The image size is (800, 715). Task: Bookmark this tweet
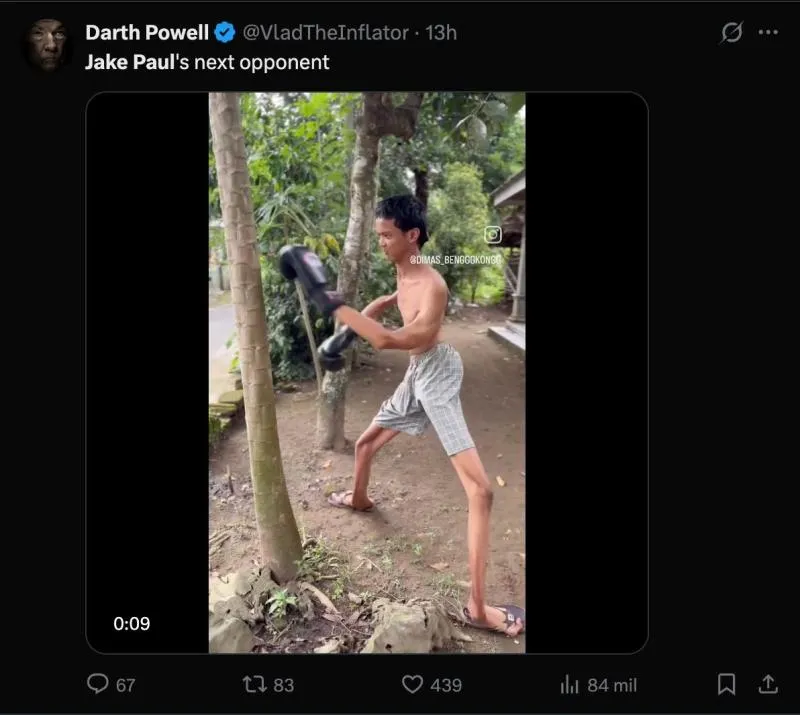[x=727, y=684]
